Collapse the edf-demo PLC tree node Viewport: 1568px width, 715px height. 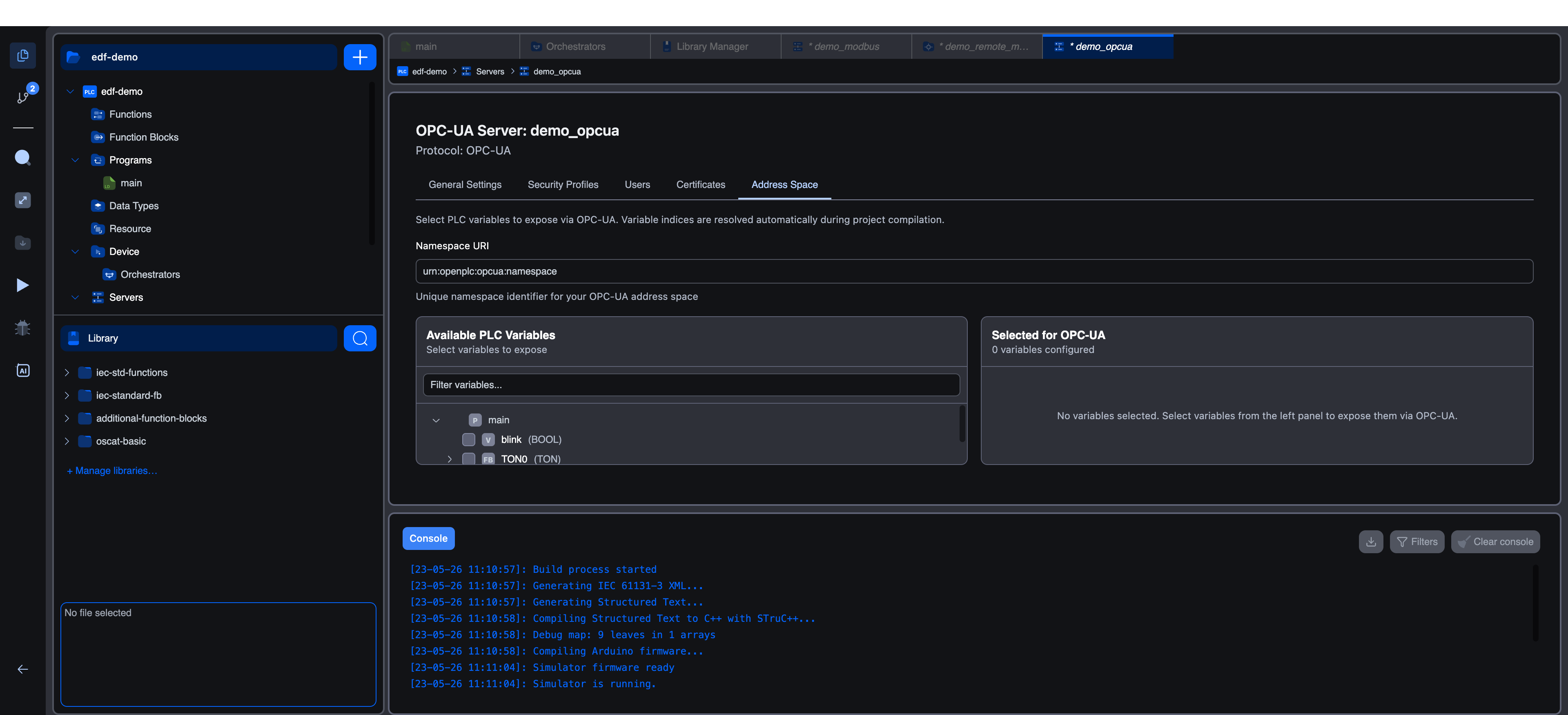[71, 92]
